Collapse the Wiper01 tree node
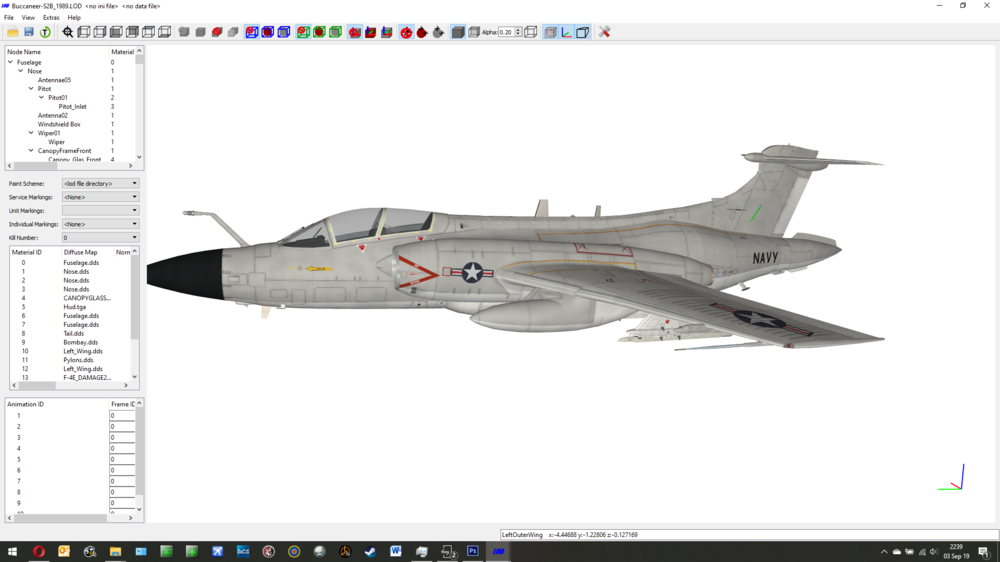 [31, 133]
